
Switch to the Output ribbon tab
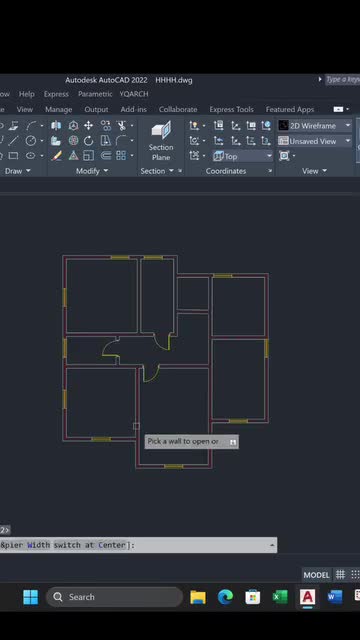pyautogui.click(x=96, y=109)
